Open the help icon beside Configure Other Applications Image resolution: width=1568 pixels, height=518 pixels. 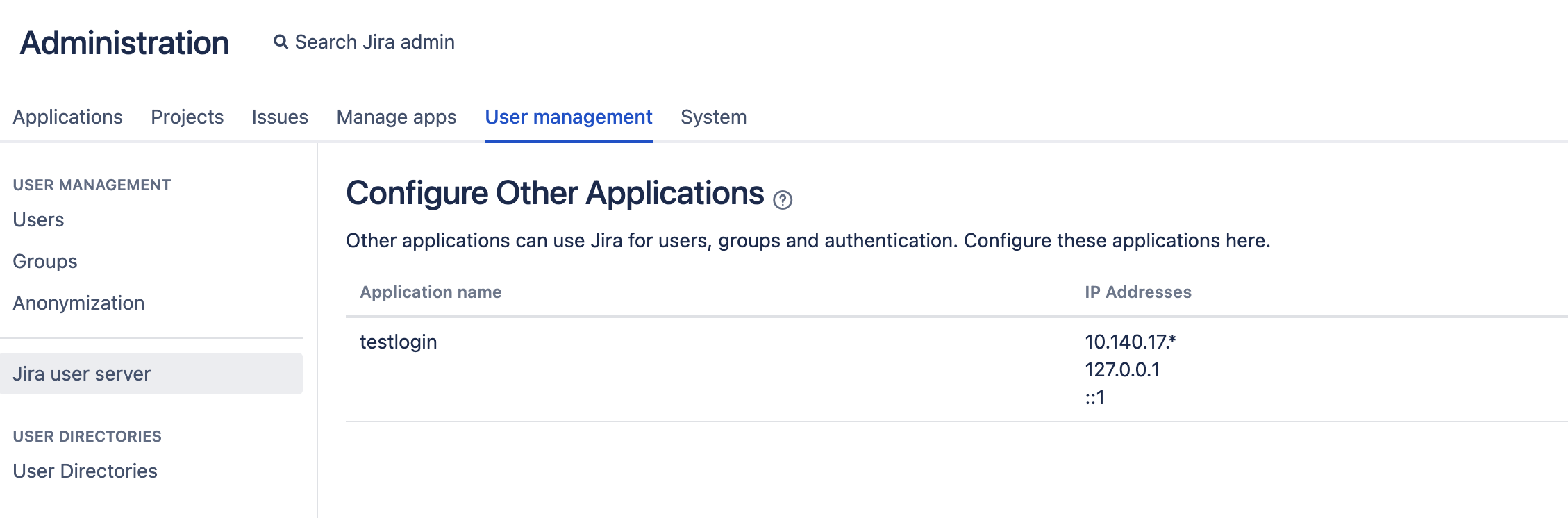coord(783,200)
